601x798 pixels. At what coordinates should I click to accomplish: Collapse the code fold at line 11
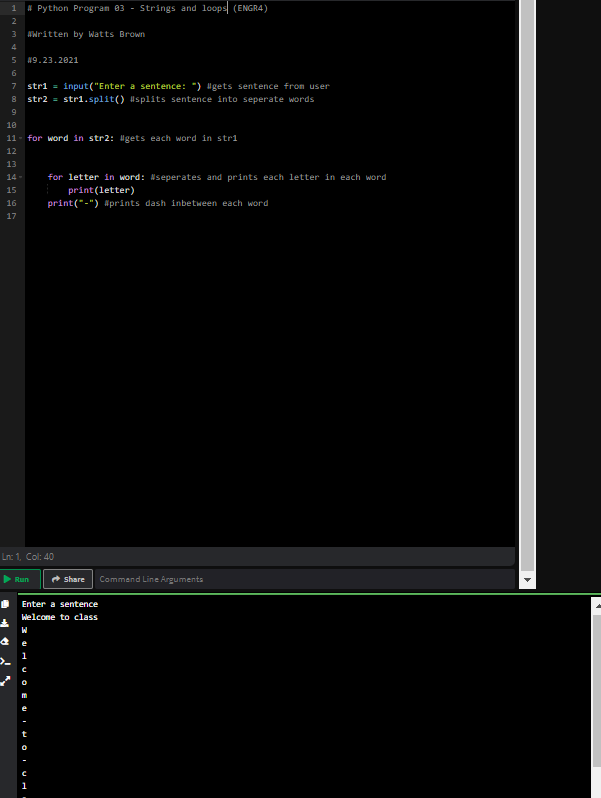pos(20,138)
